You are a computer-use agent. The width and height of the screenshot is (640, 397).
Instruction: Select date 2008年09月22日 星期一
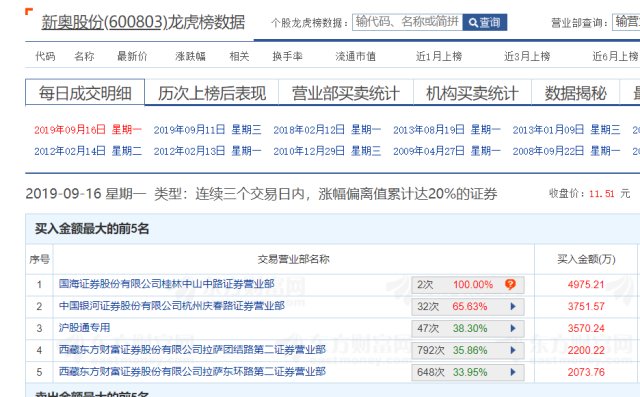point(567,151)
